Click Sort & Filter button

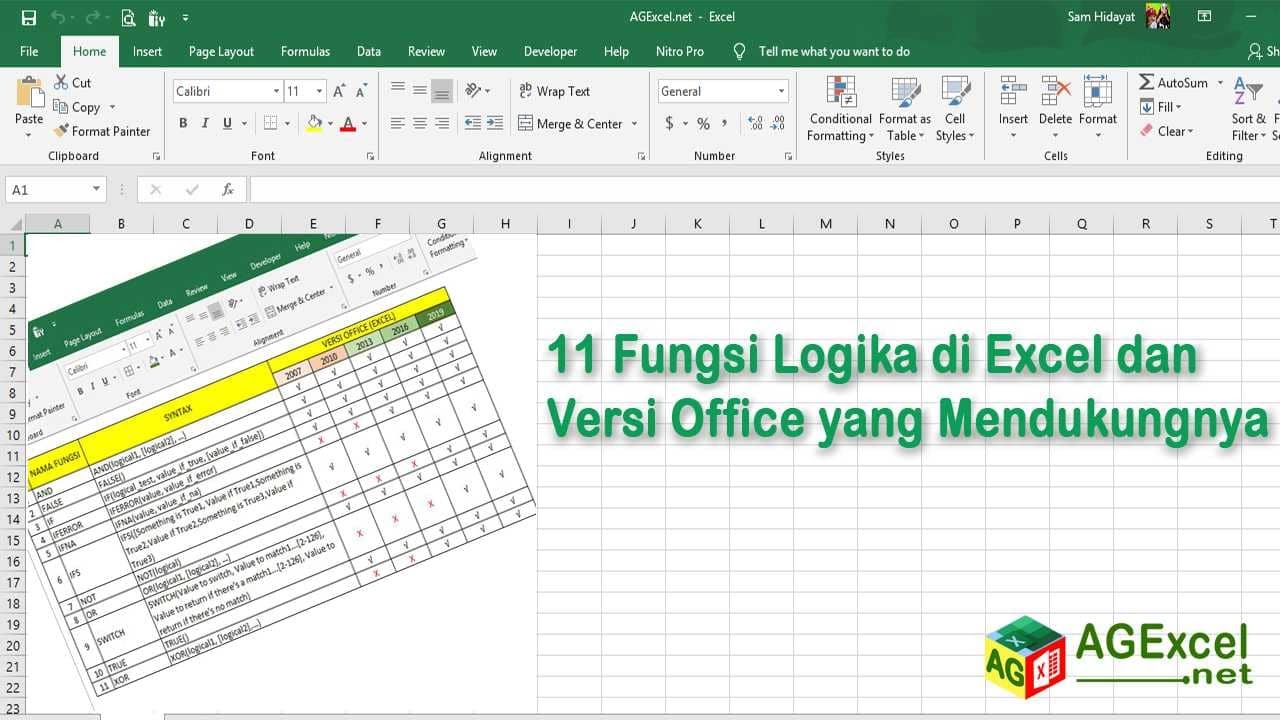pos(1249,109)
